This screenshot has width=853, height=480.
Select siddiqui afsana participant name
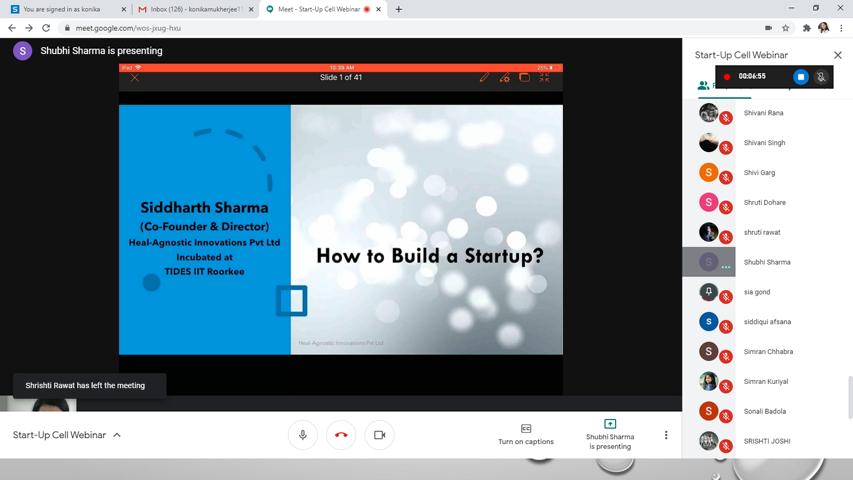coord(767,322)
